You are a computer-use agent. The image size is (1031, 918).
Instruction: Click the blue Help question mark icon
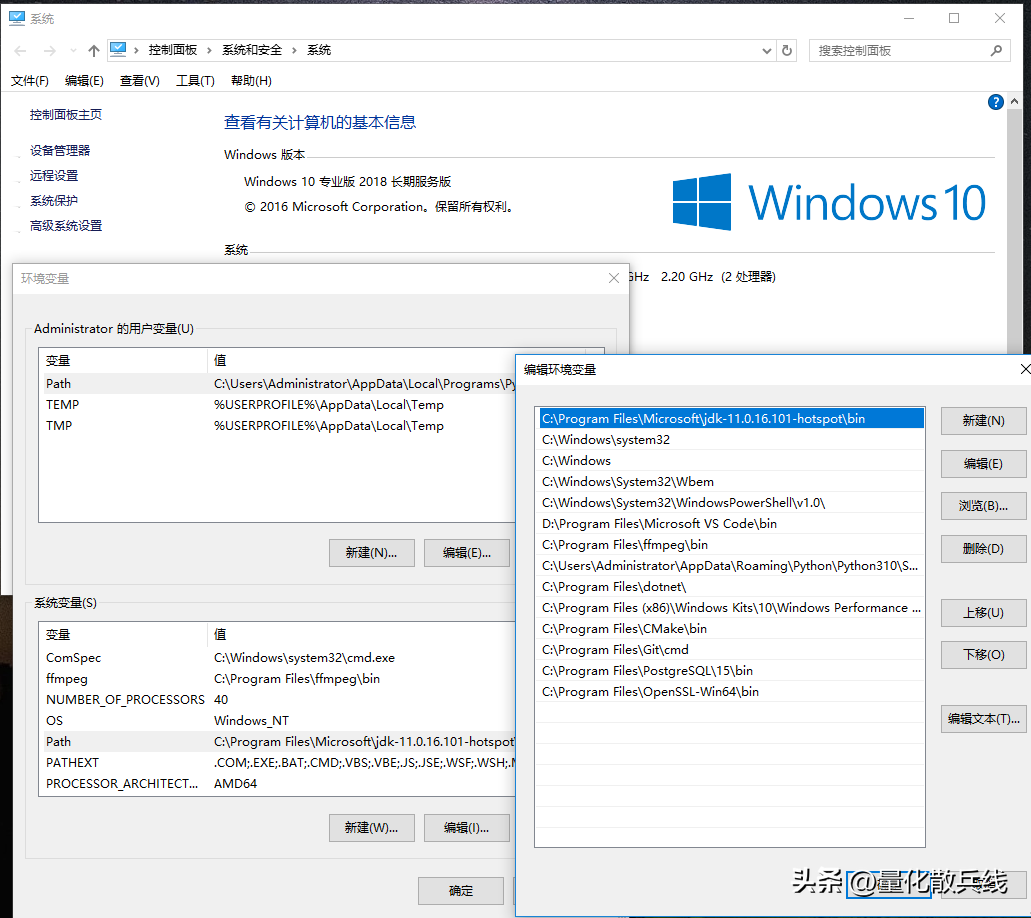point(995,102)
